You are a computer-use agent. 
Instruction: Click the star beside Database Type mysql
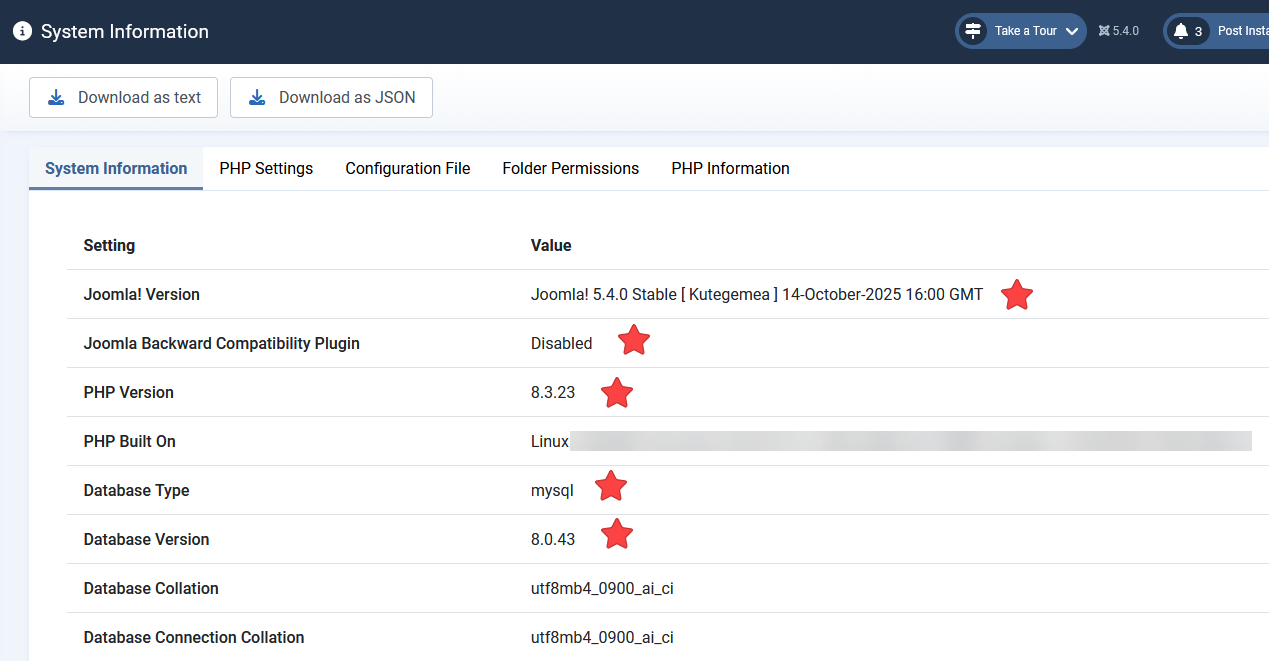(610, 487)
